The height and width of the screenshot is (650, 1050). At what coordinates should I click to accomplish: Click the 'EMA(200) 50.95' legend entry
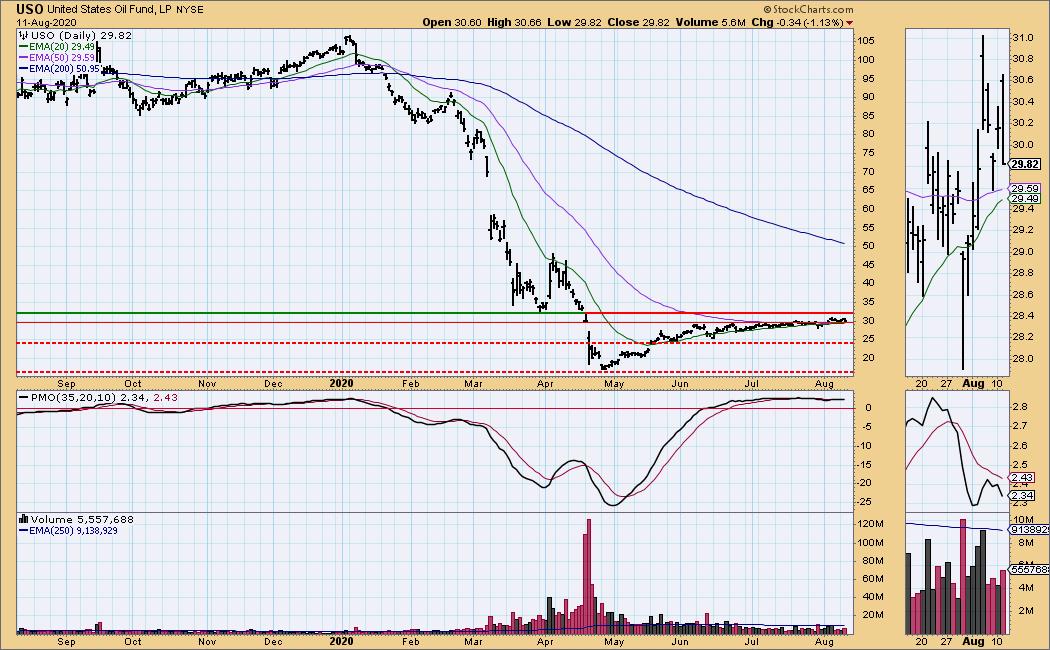[x=65, y=68]
